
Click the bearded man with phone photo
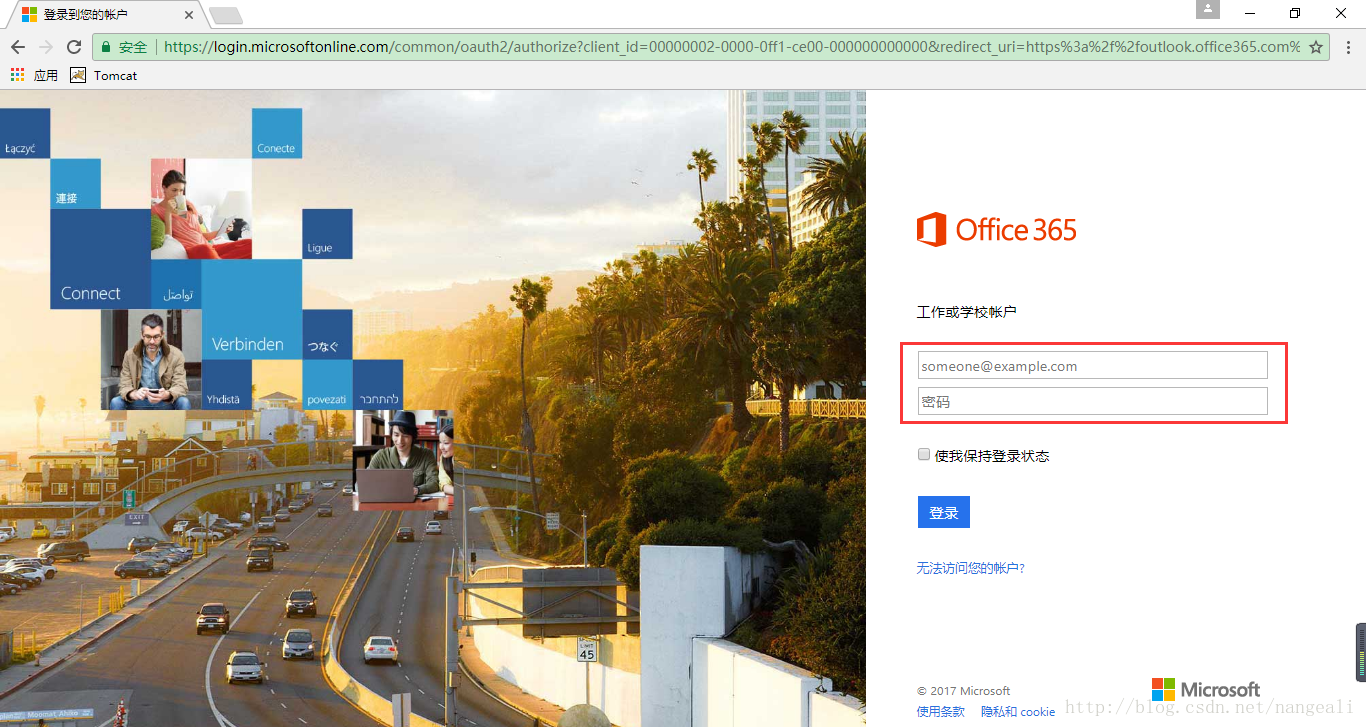coord(151,360)
